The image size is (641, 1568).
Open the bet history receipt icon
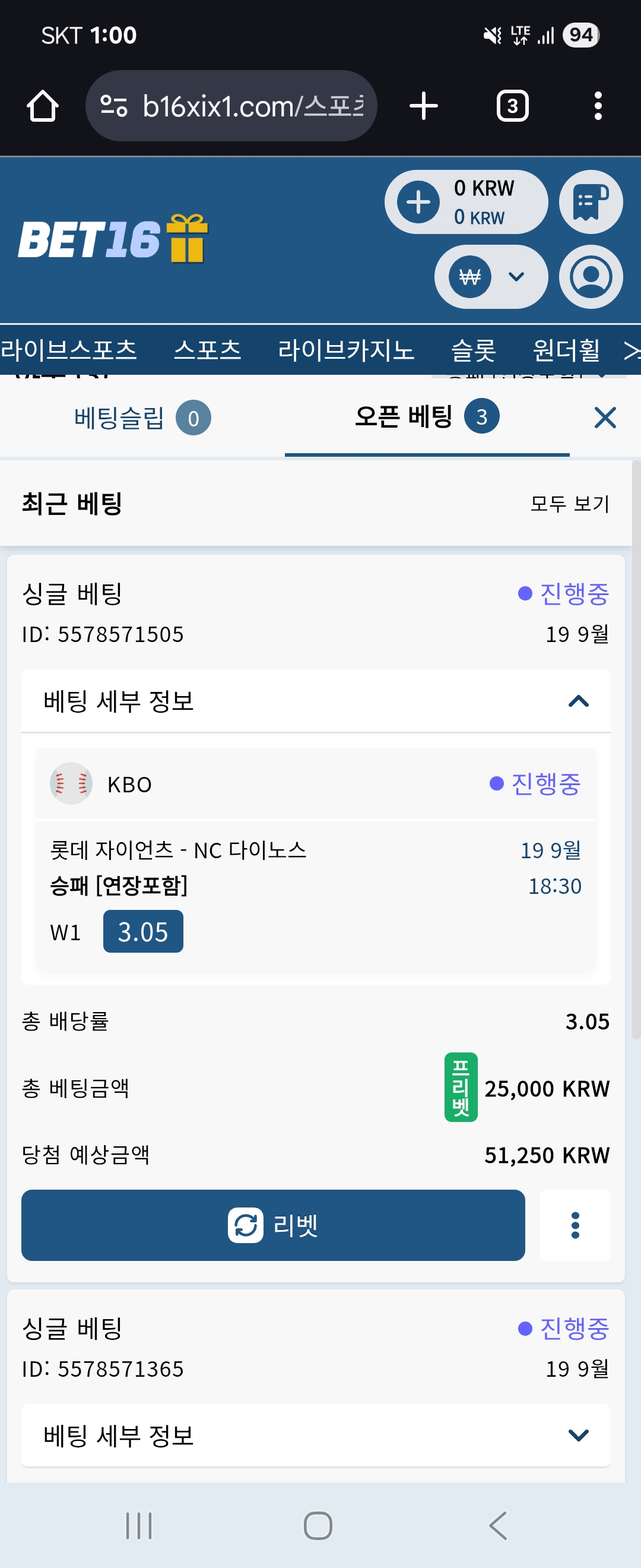[591, 202]
